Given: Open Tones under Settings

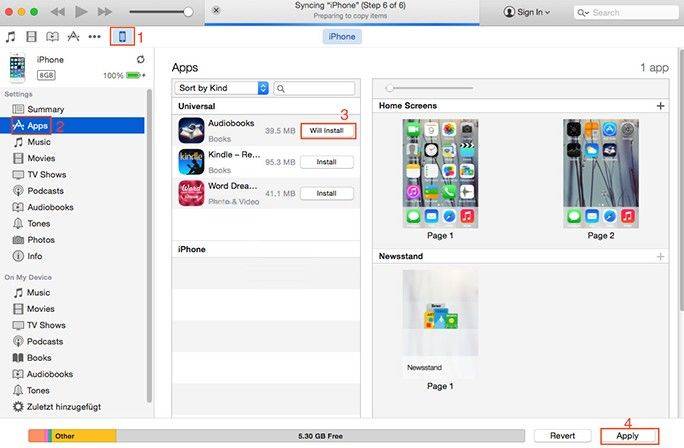Looking at the screenshot, I should coord(72,223).
